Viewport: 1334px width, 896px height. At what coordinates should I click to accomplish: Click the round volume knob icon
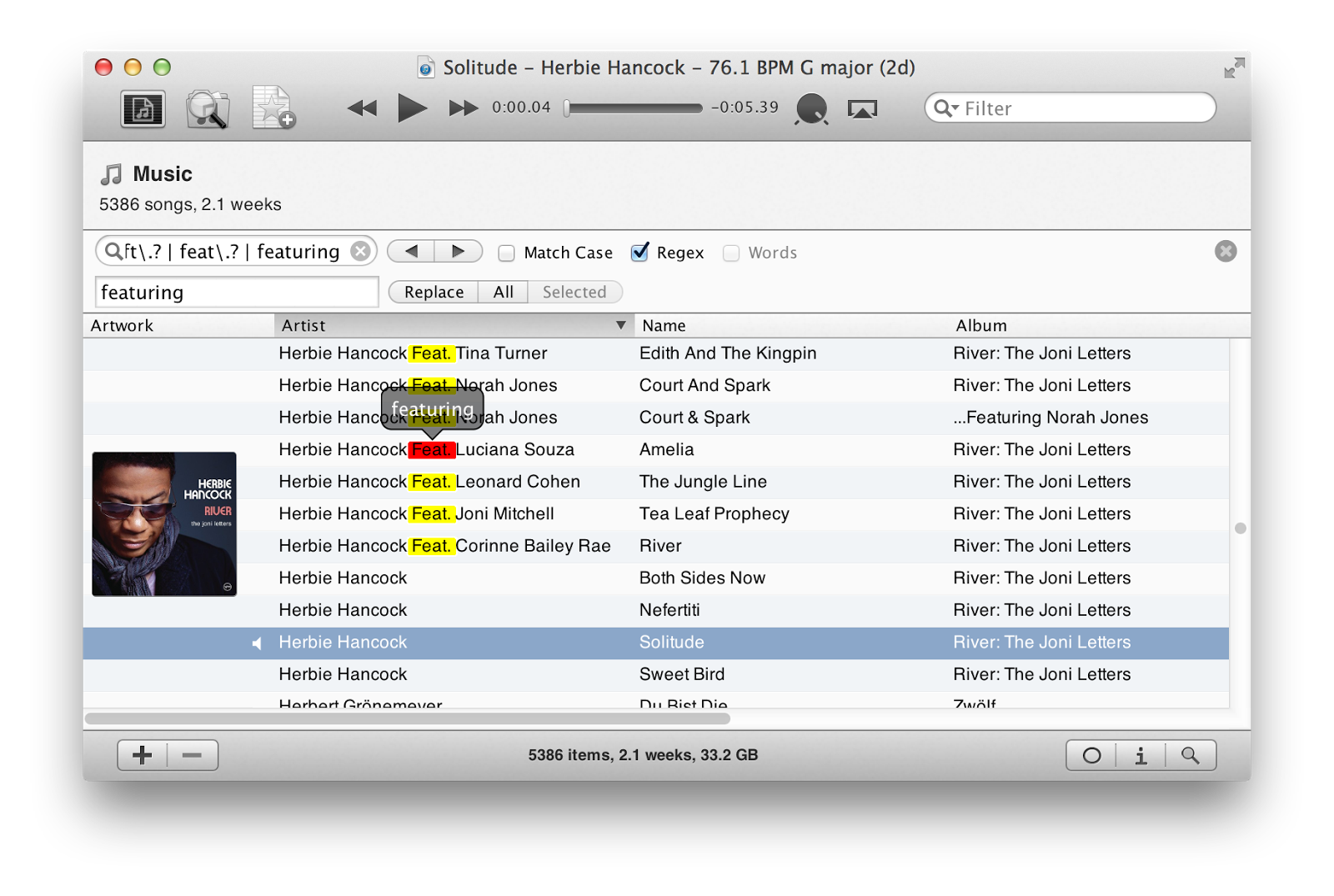tap(811, 109)
